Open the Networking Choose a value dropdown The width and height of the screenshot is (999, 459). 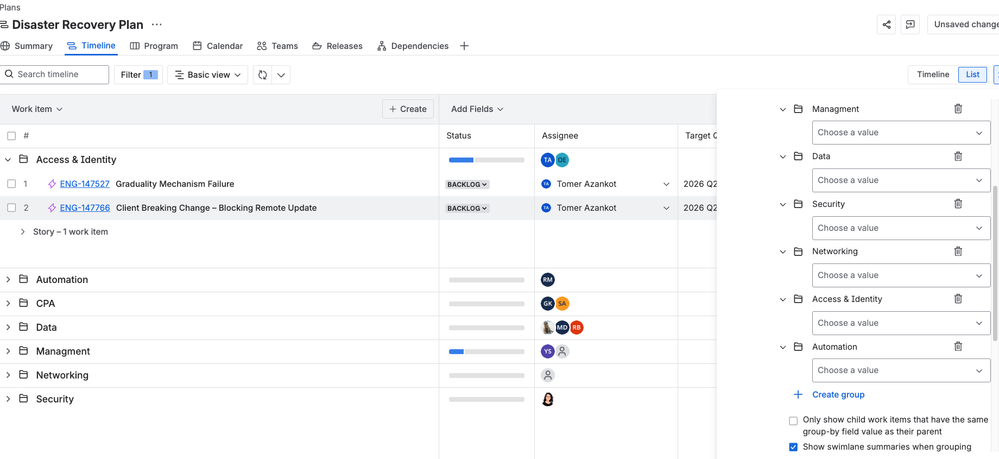[900, 275]
